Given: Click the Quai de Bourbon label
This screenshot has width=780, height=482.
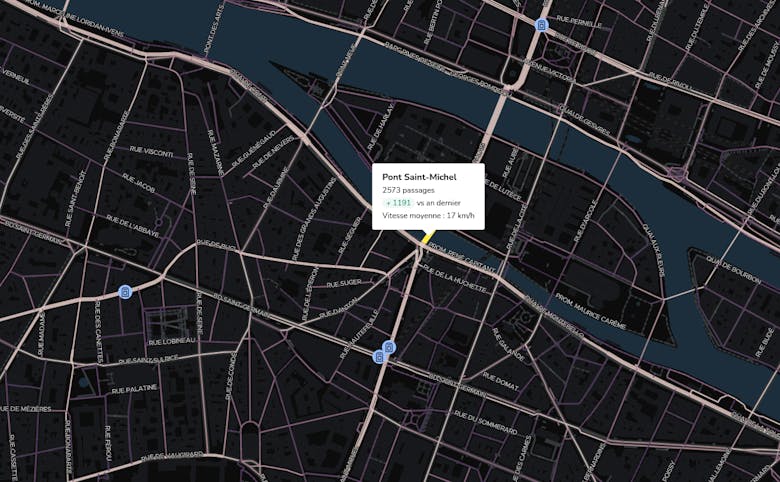Looking at the screenshot, I should [x=734, y=270].
